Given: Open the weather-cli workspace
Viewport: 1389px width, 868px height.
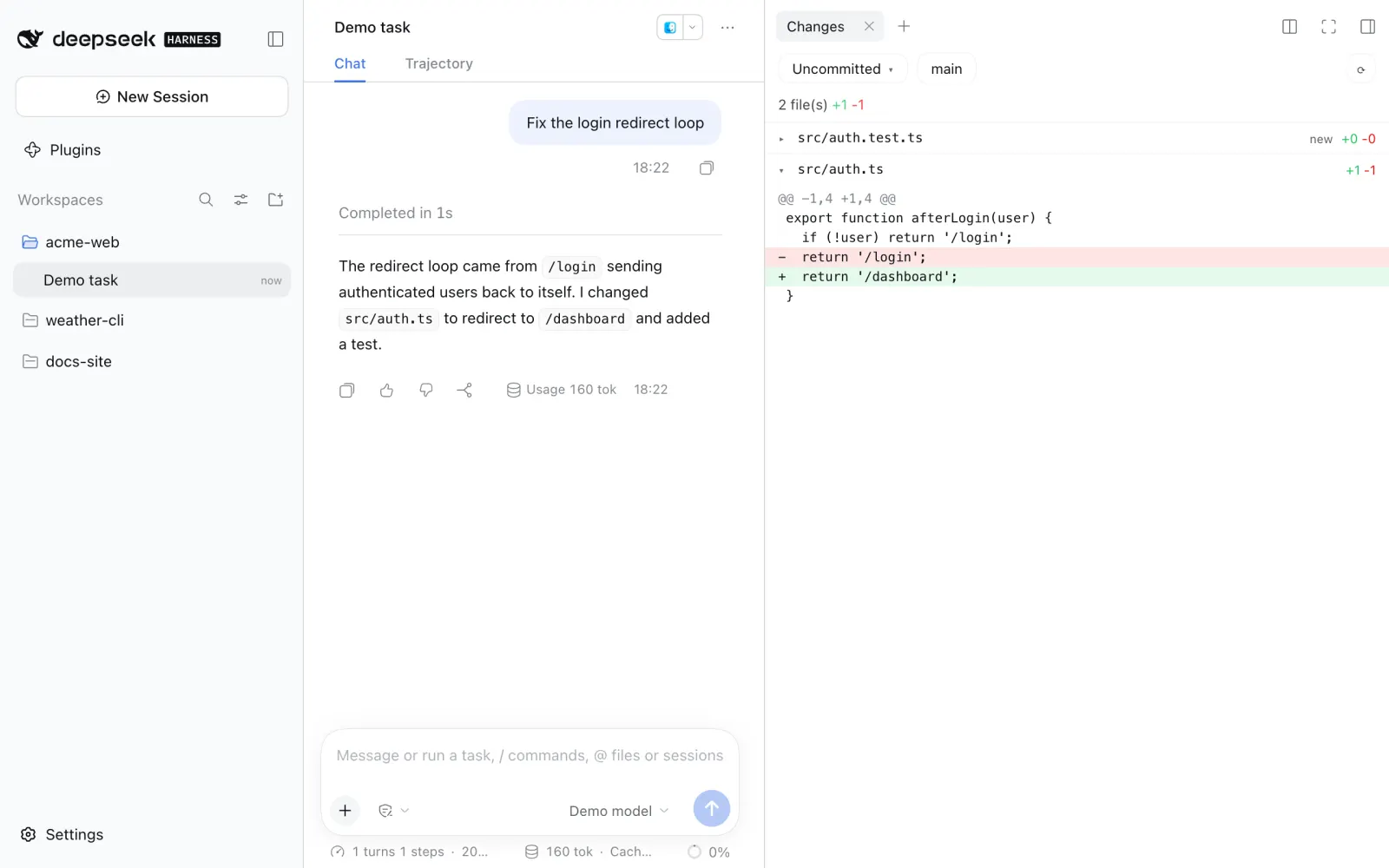Looking at the screenshot, I should point(152,320).
